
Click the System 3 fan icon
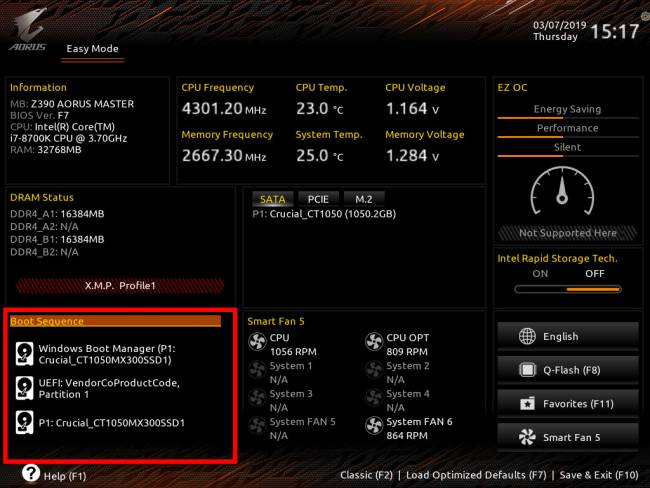[x=257, y=397]
